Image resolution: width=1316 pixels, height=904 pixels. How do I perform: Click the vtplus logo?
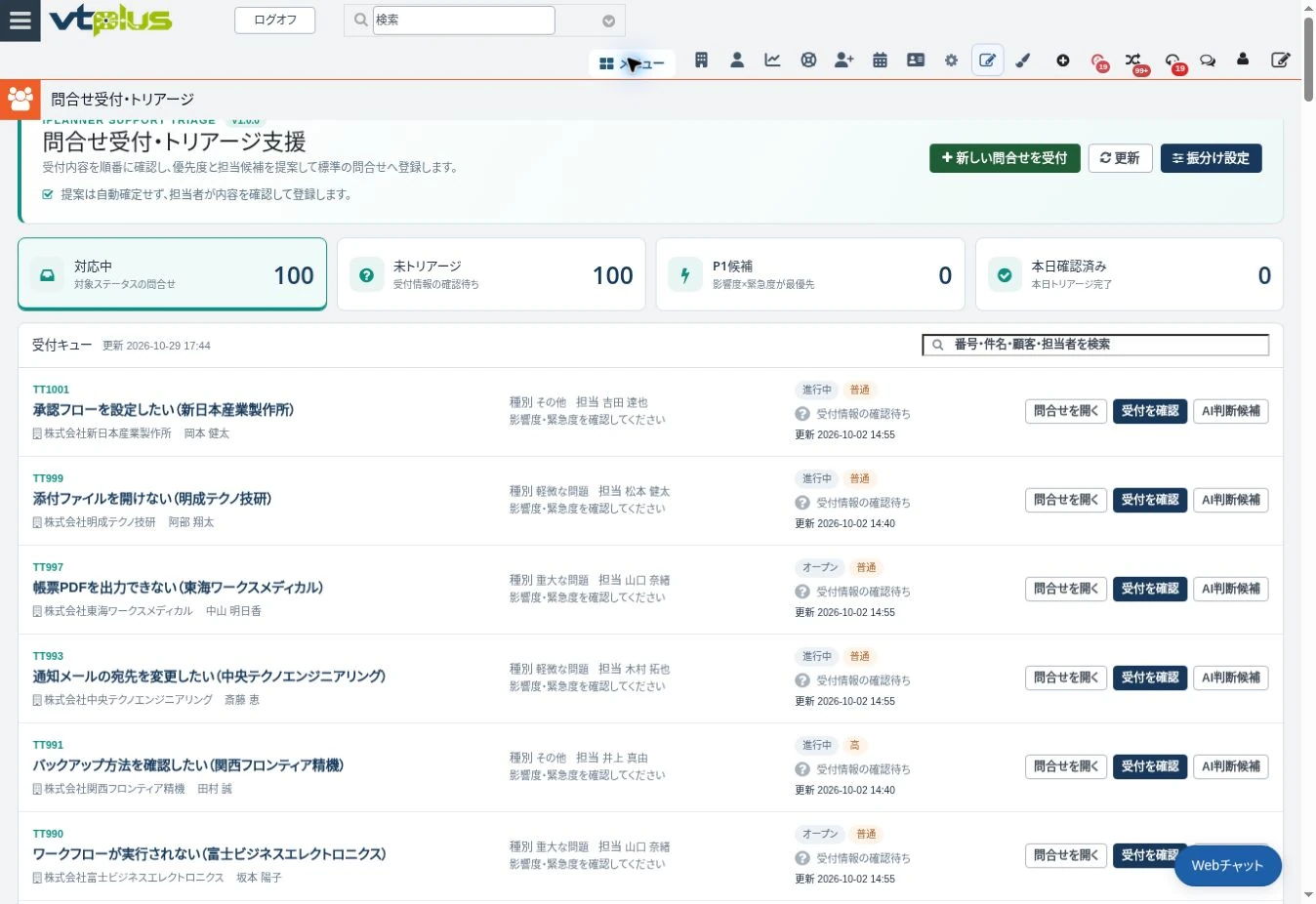tap(110, 20)
